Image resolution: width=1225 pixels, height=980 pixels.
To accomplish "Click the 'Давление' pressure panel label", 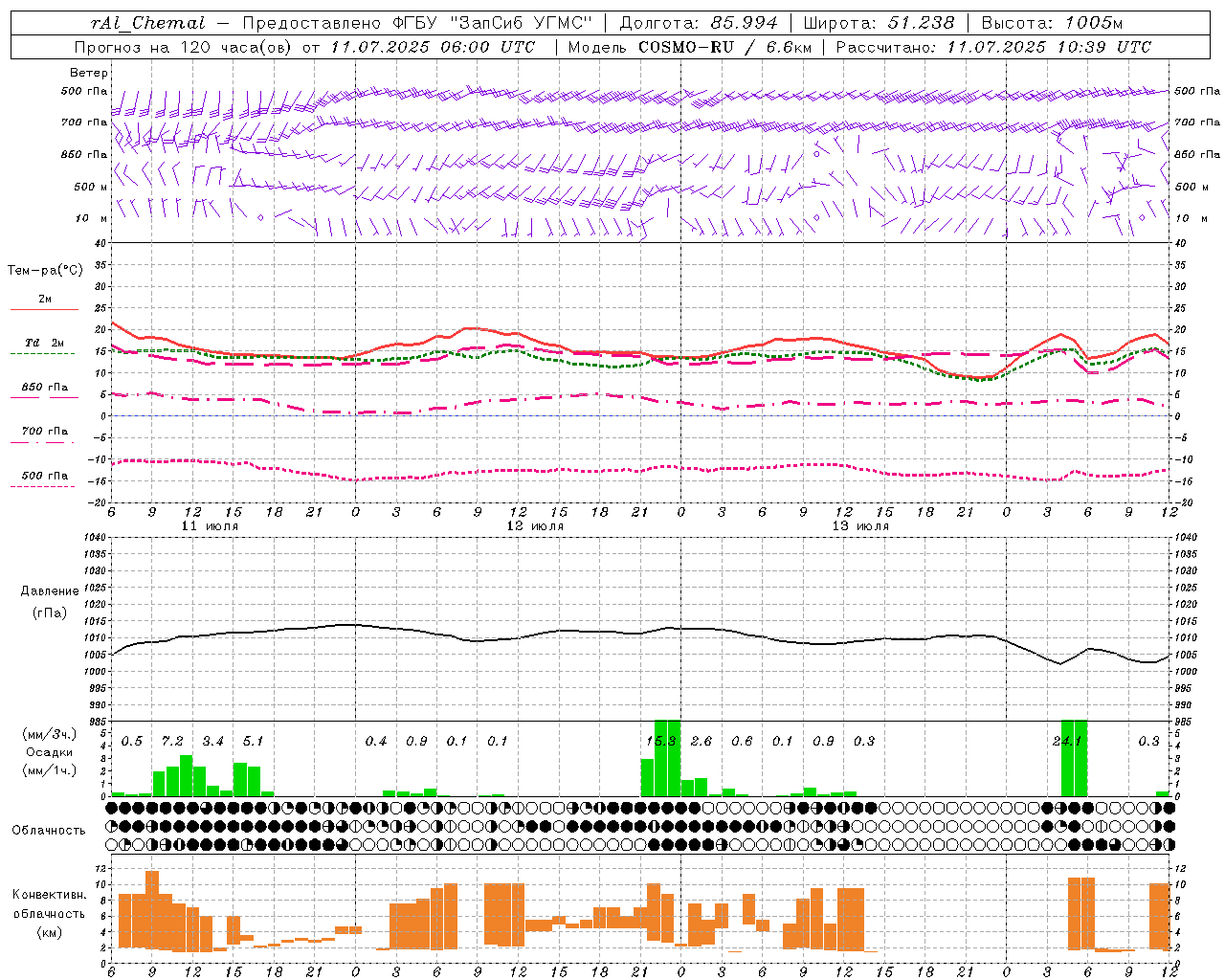I will tap(50, 591).
